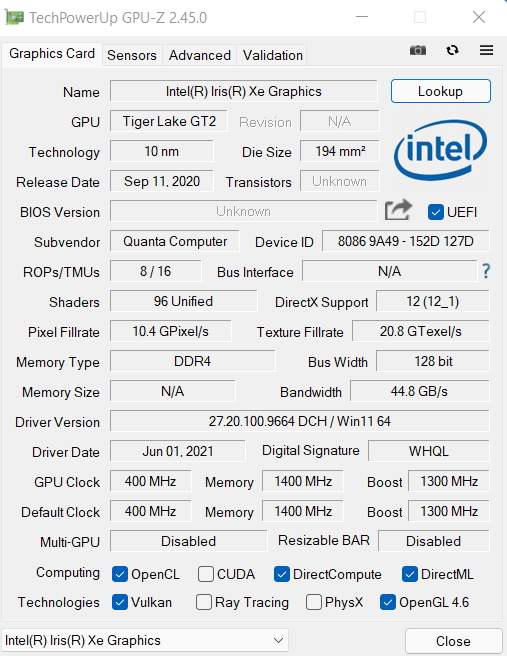Image resolution: width=507 pixels, height=656 pixels.
Task: Click the Close button at bottom
Action: (x=453, y=641)
